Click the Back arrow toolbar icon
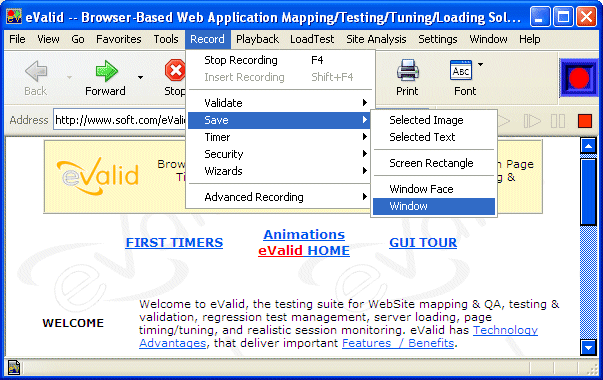This screenshot has width=603, height=380. 36,71
